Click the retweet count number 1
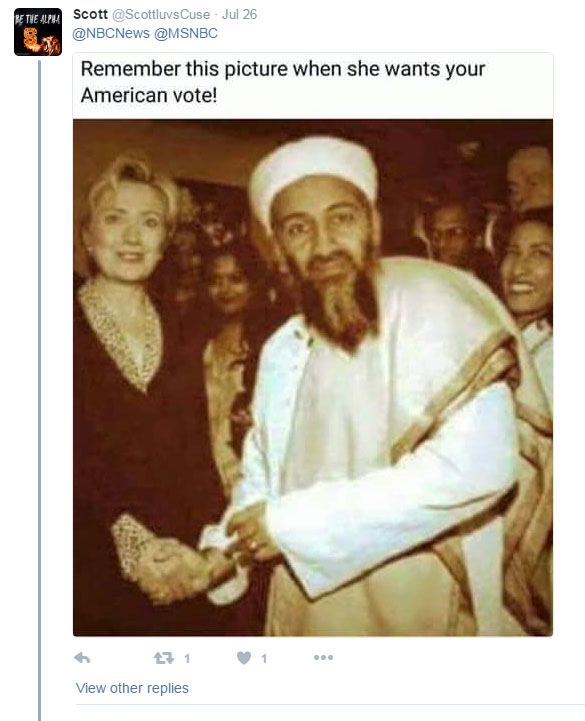 click(187, 659)
